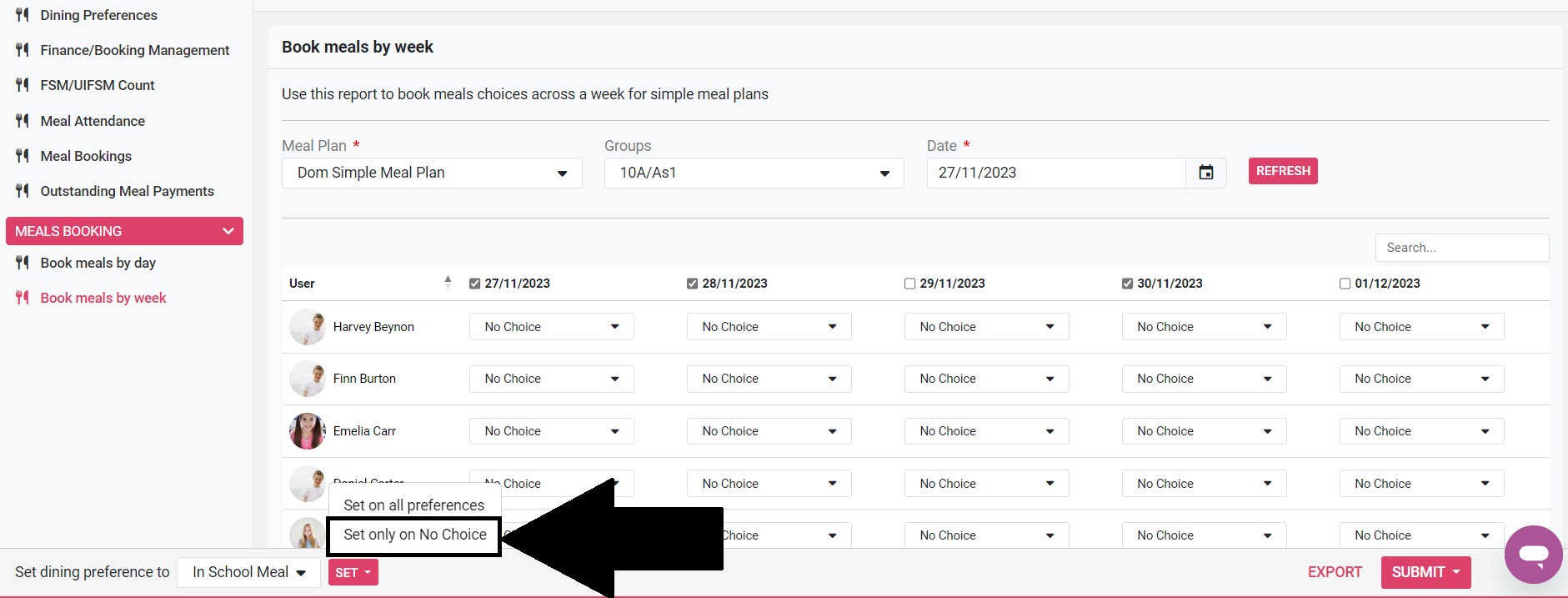This screenshot has height=598, width=1568.
Task: Click the User column sort arrows
Action: [x=448, y=283]
